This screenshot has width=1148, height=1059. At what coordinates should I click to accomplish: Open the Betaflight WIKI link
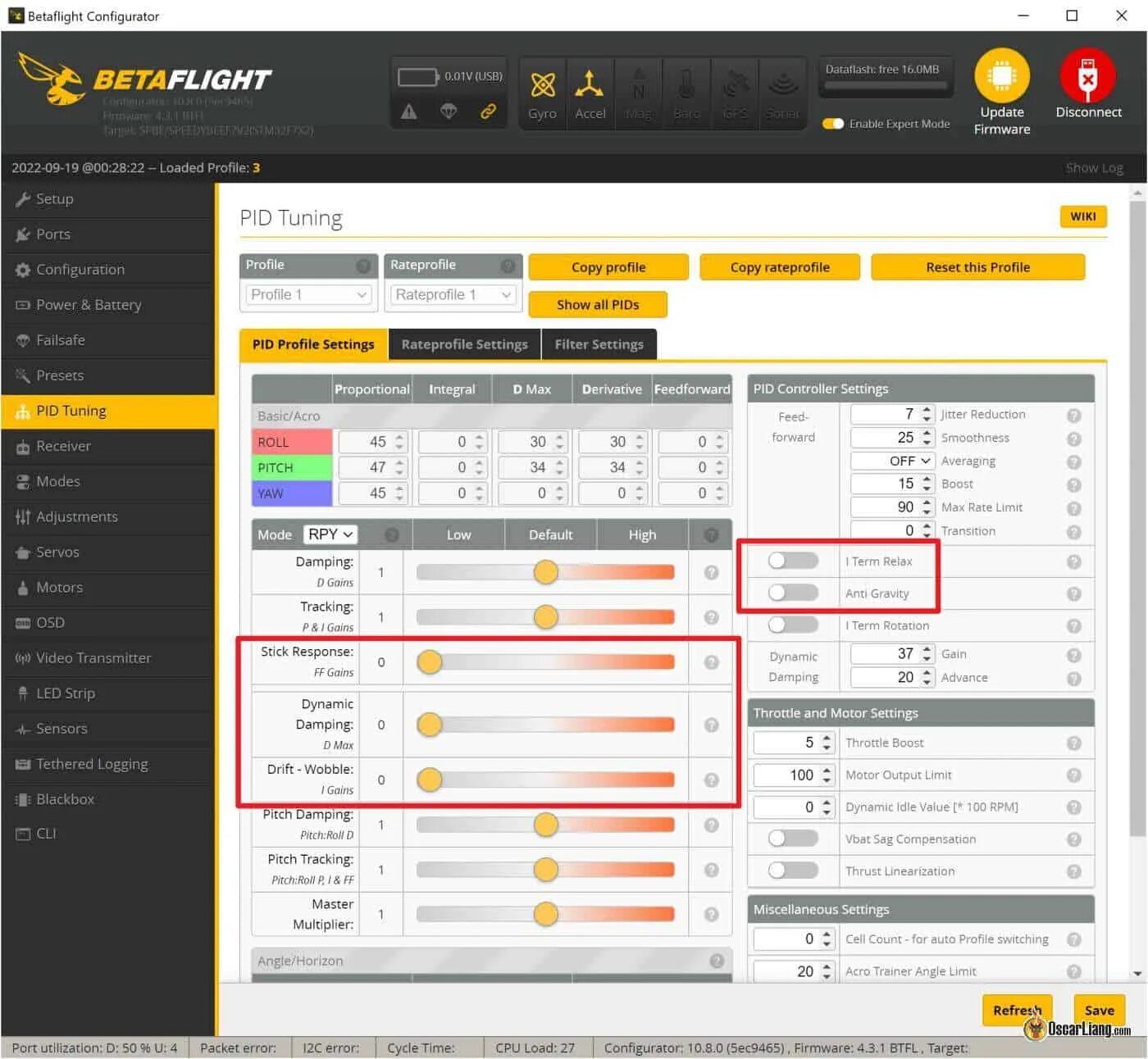click(x=1082, y=216)
